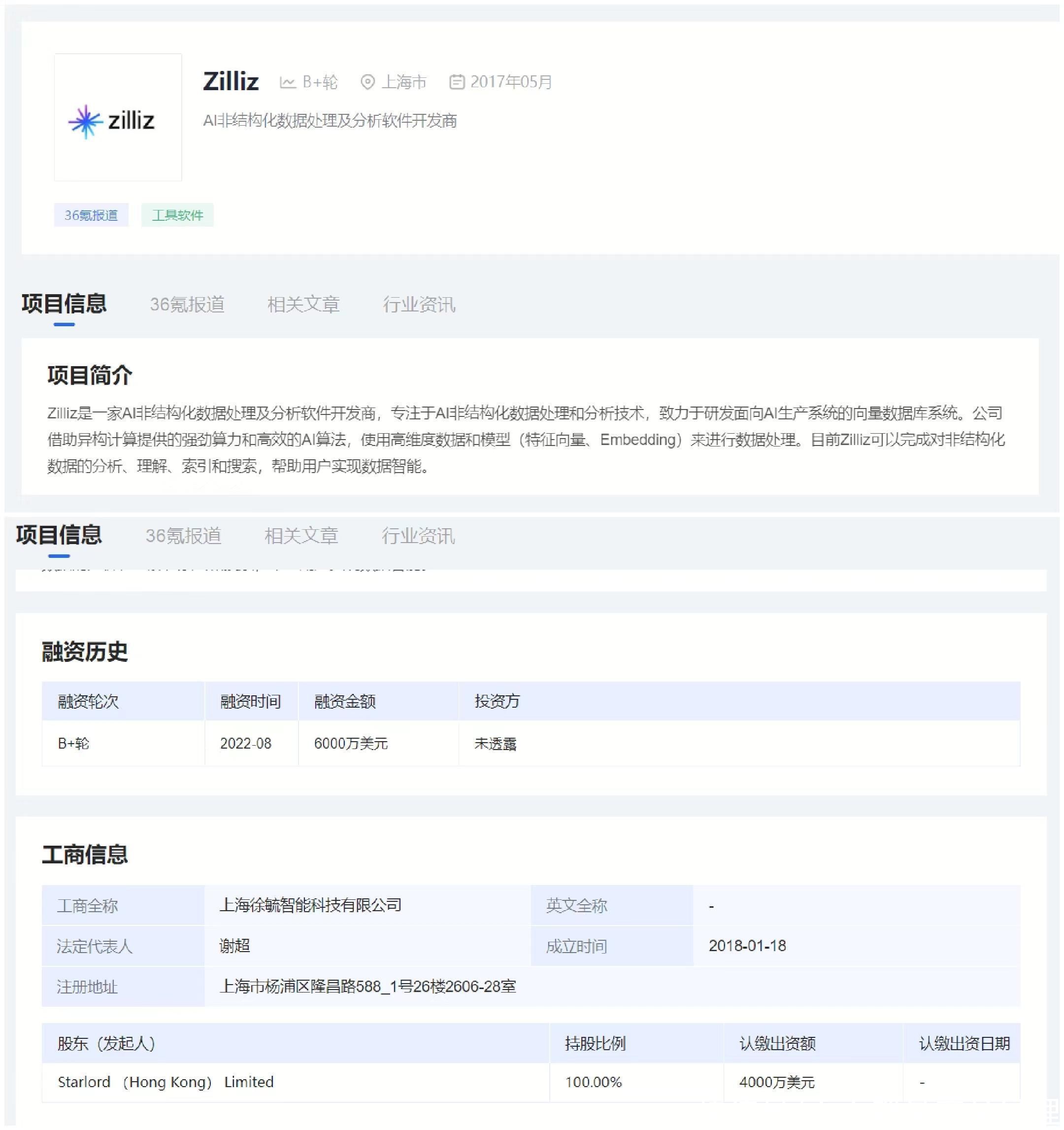The height and width of the screenshot is (1130, 1064).
Task: Click the 上海市 location text
Action: click(404, 82)
